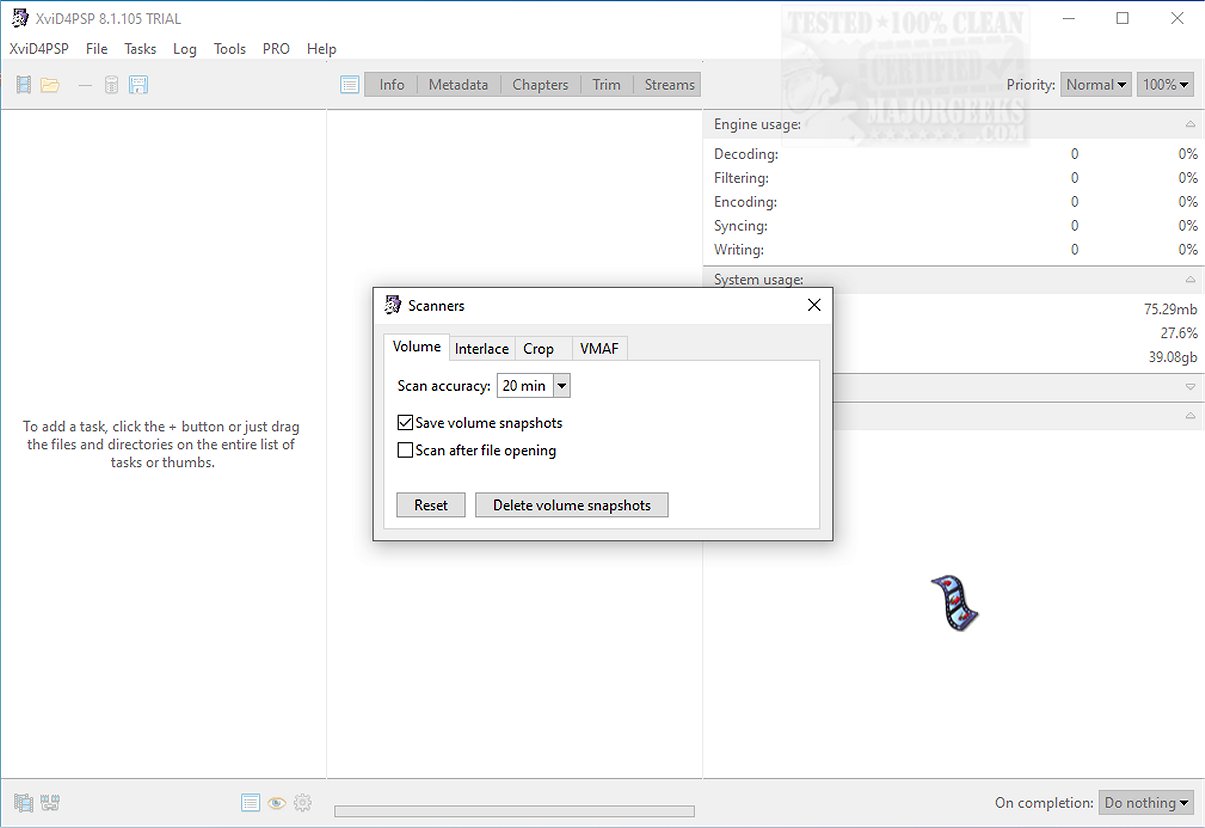Viewport: 1205px width, 828px height.
Task: Click the Writing usage row label
Action: 739,250
